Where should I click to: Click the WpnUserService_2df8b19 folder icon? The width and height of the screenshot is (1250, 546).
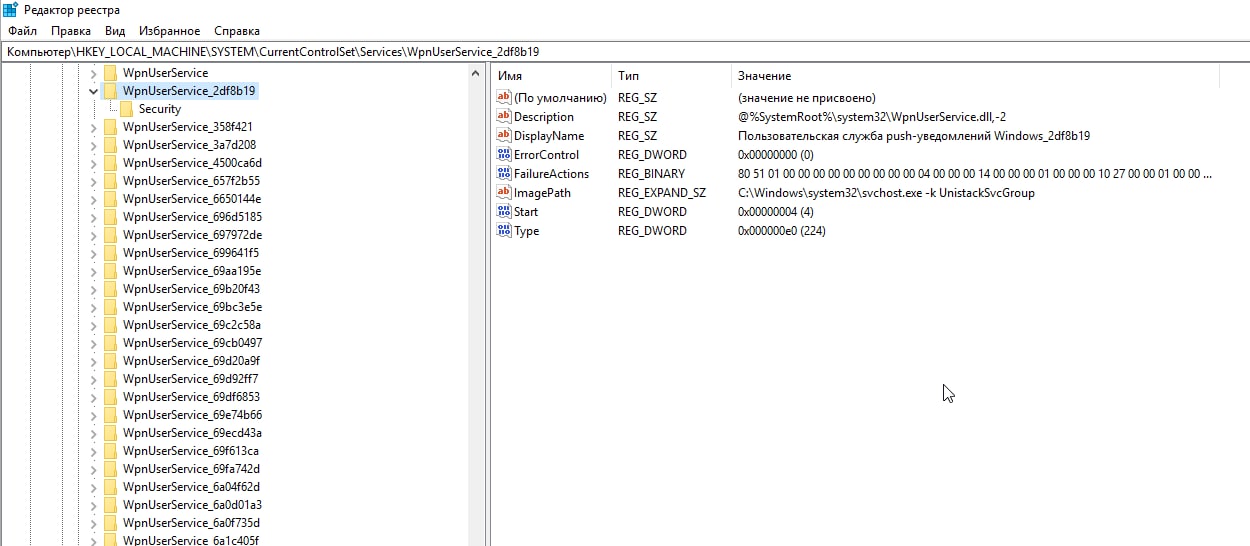coord(110,91)
